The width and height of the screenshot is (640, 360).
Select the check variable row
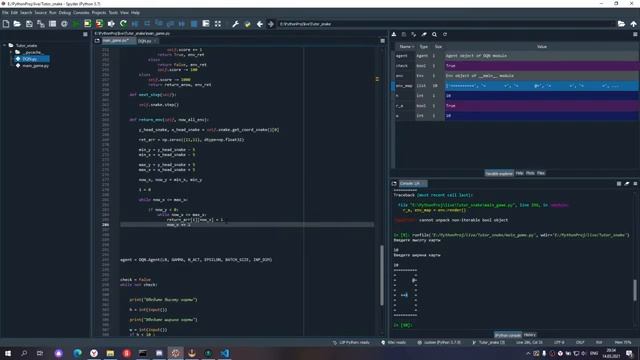516,66
